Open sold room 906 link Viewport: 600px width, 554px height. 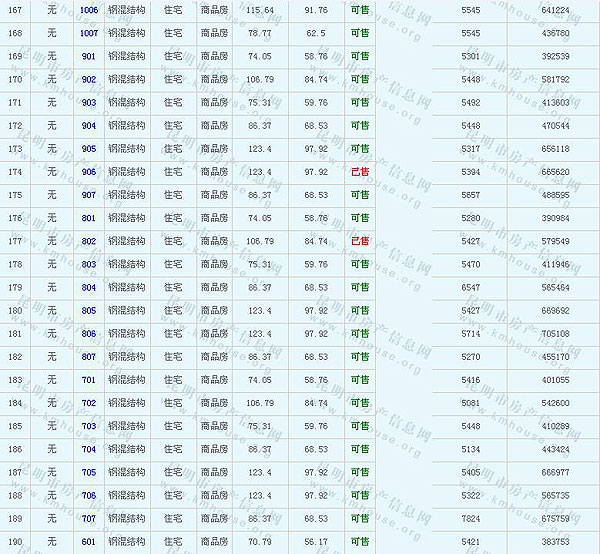tap(89, 172)
